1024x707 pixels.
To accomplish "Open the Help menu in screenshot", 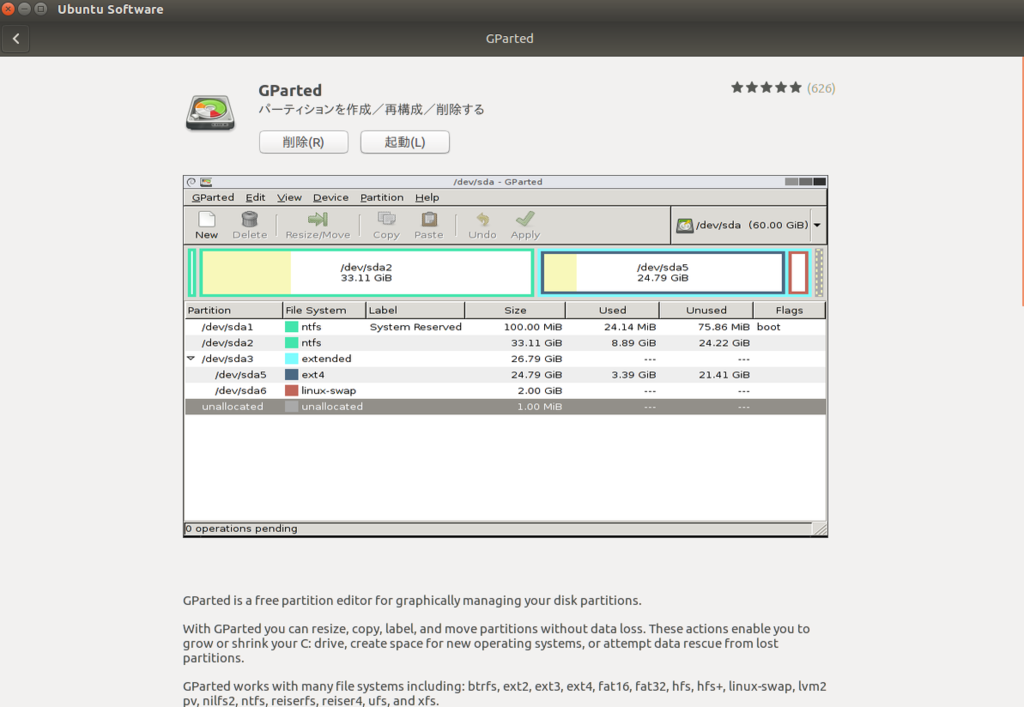I will [x=427, y=197].
